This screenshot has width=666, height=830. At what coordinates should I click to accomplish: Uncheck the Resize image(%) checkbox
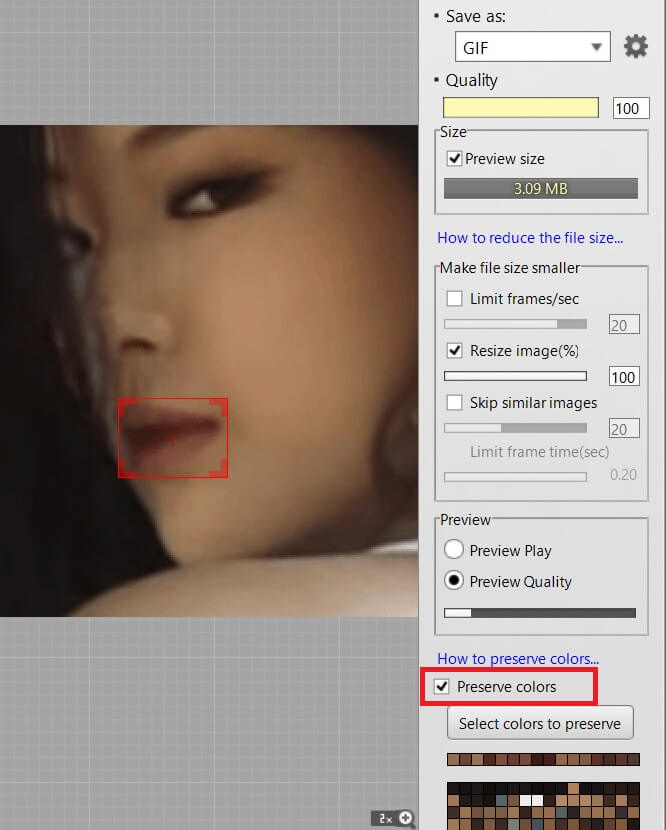tap(454, 351)
